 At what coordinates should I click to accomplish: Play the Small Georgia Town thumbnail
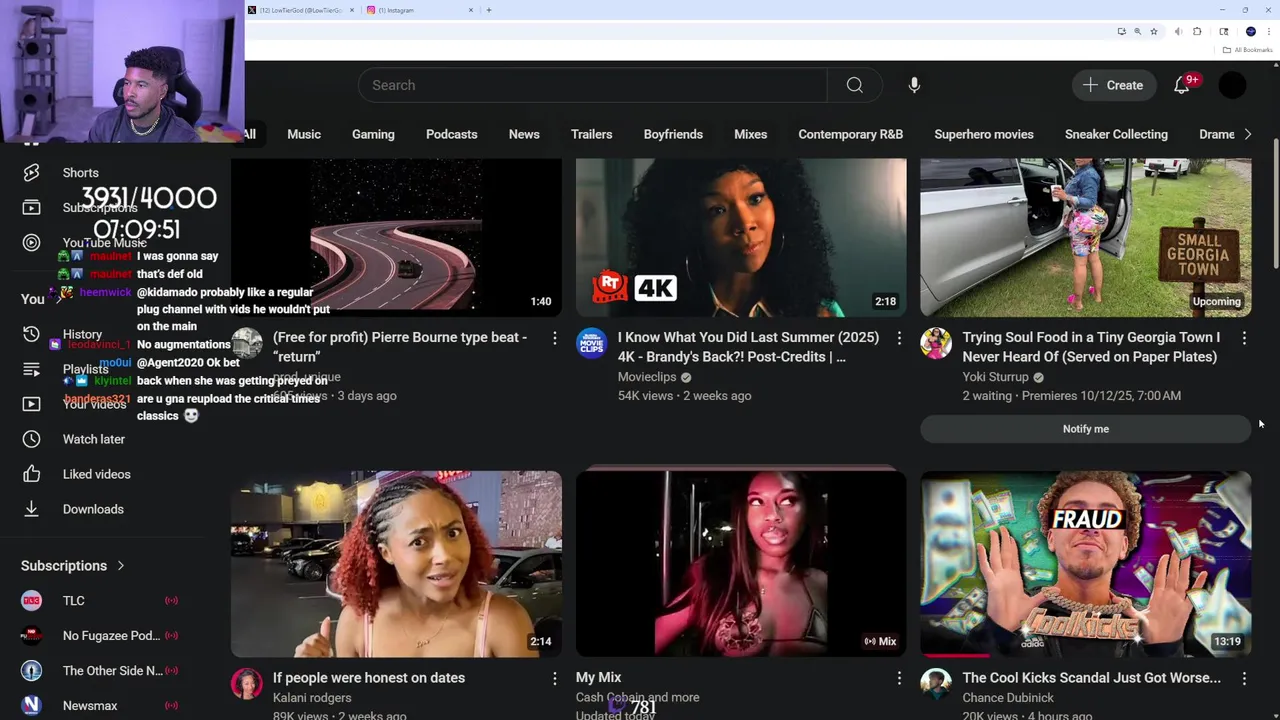click(x=1085, y=237)
